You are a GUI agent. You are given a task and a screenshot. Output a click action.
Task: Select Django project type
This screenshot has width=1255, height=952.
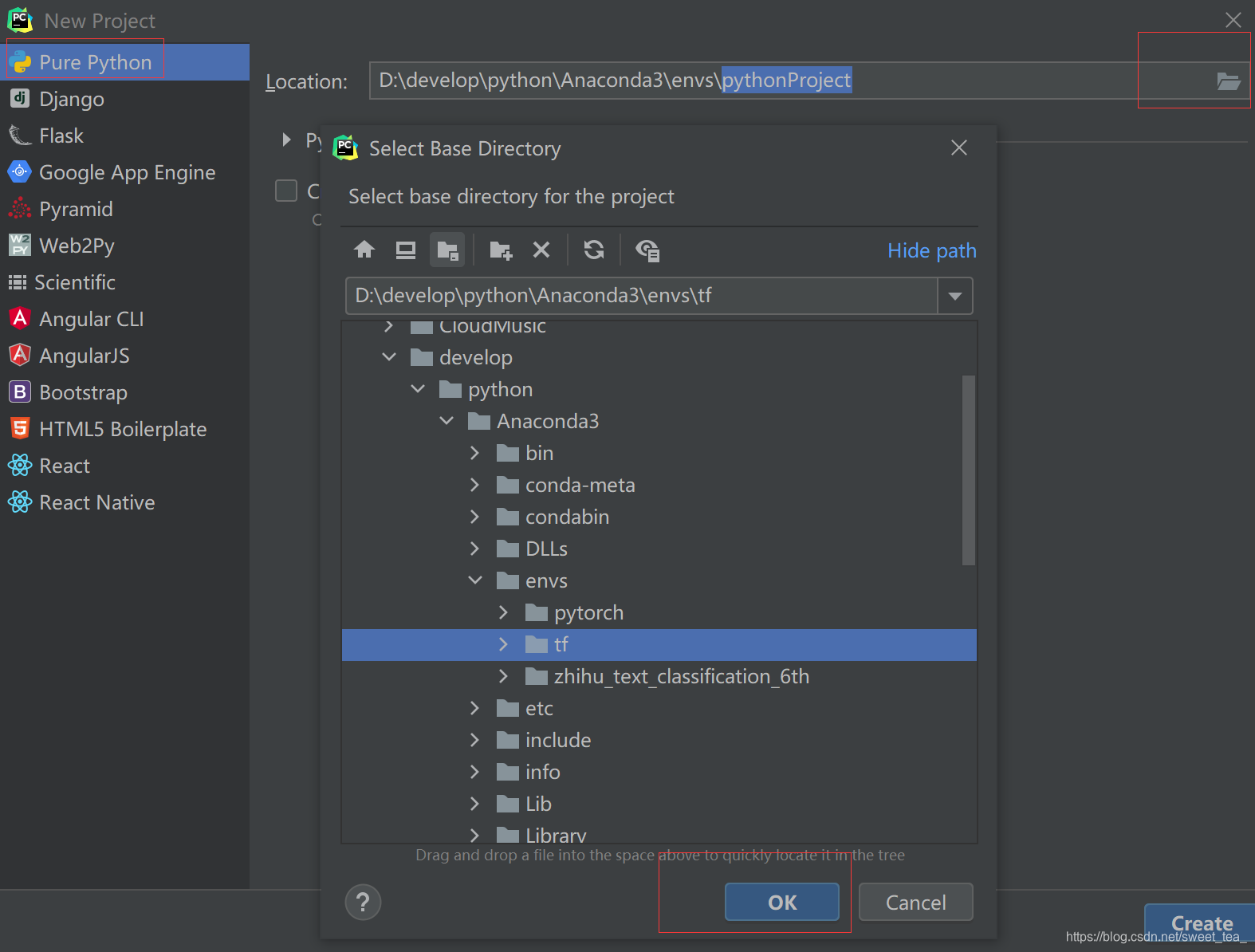(124, 99)
